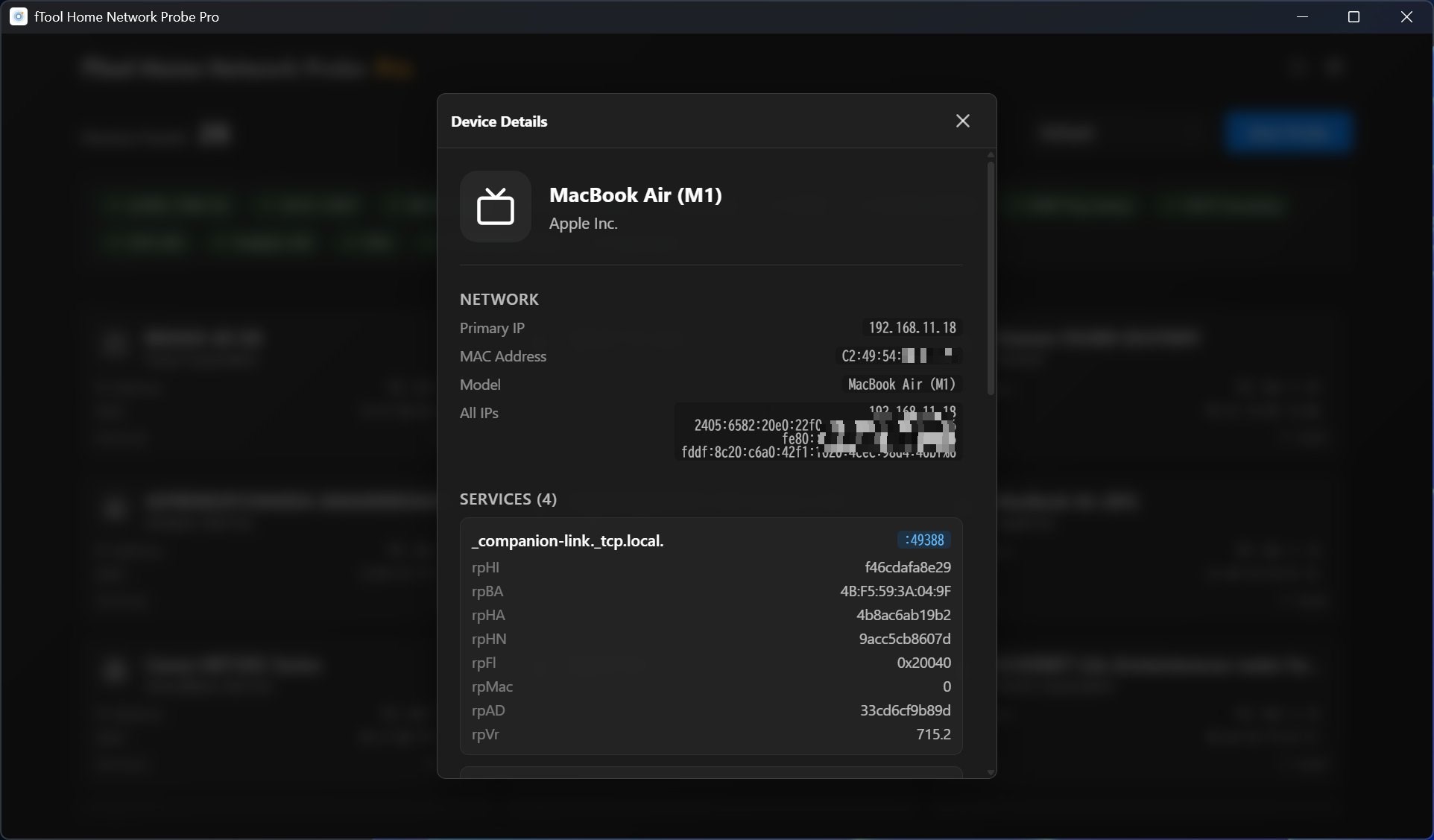Minimize the fTool Home Network Probe Pro window
Image resolution: width=1434 pixels, height=840 pixels.
tap(1301, 16)
